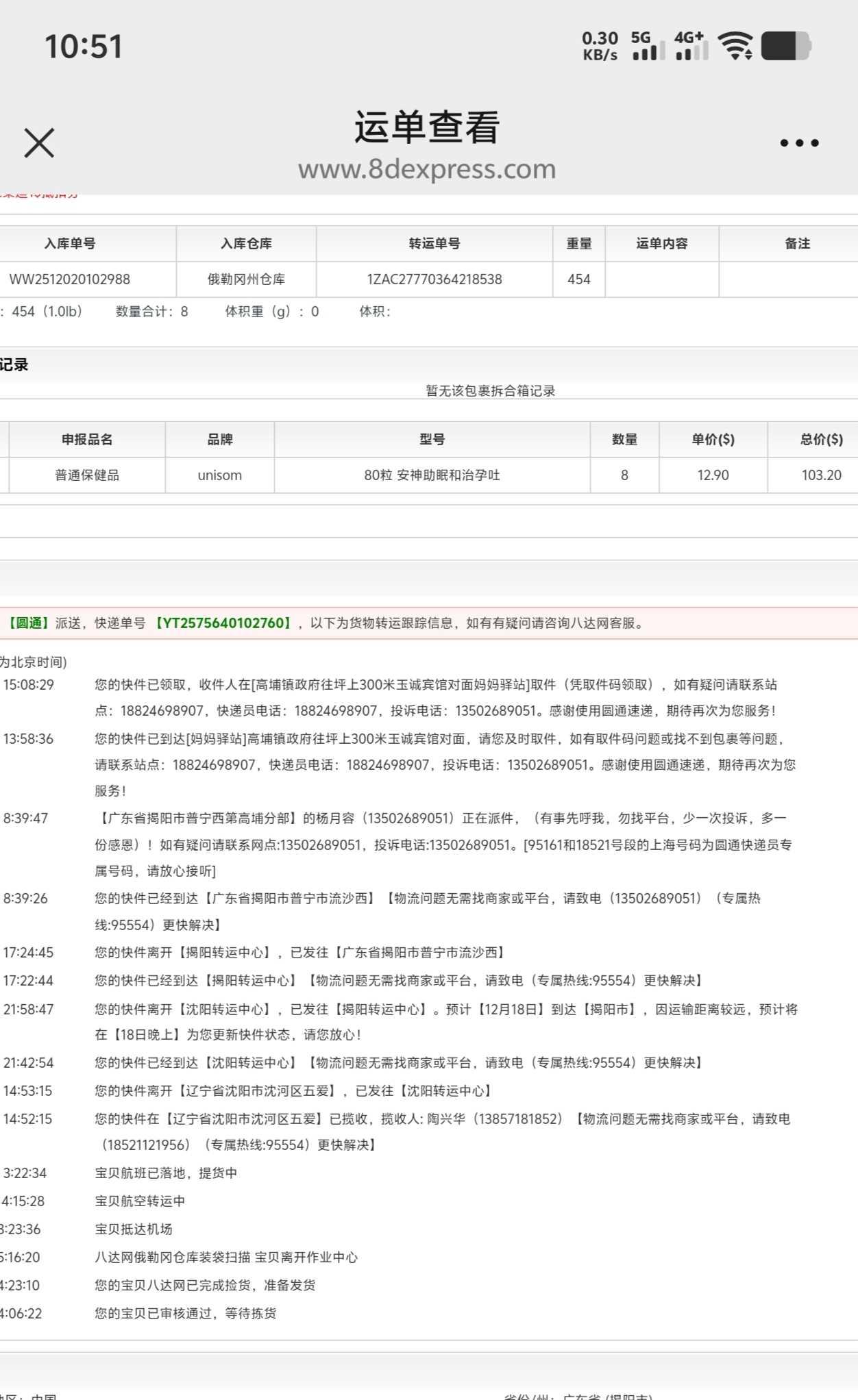Tap the green 【圆通】 courier label
Image resolution: width=858 pixels, height=1400 pixels.
click(27, 623)
